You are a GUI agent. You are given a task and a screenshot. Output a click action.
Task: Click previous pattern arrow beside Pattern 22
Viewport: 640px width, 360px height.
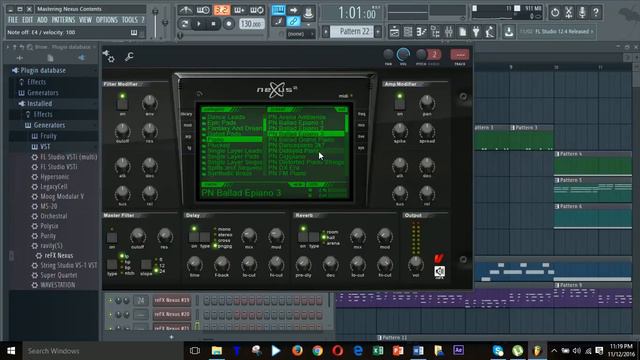[x=326, y=31]
